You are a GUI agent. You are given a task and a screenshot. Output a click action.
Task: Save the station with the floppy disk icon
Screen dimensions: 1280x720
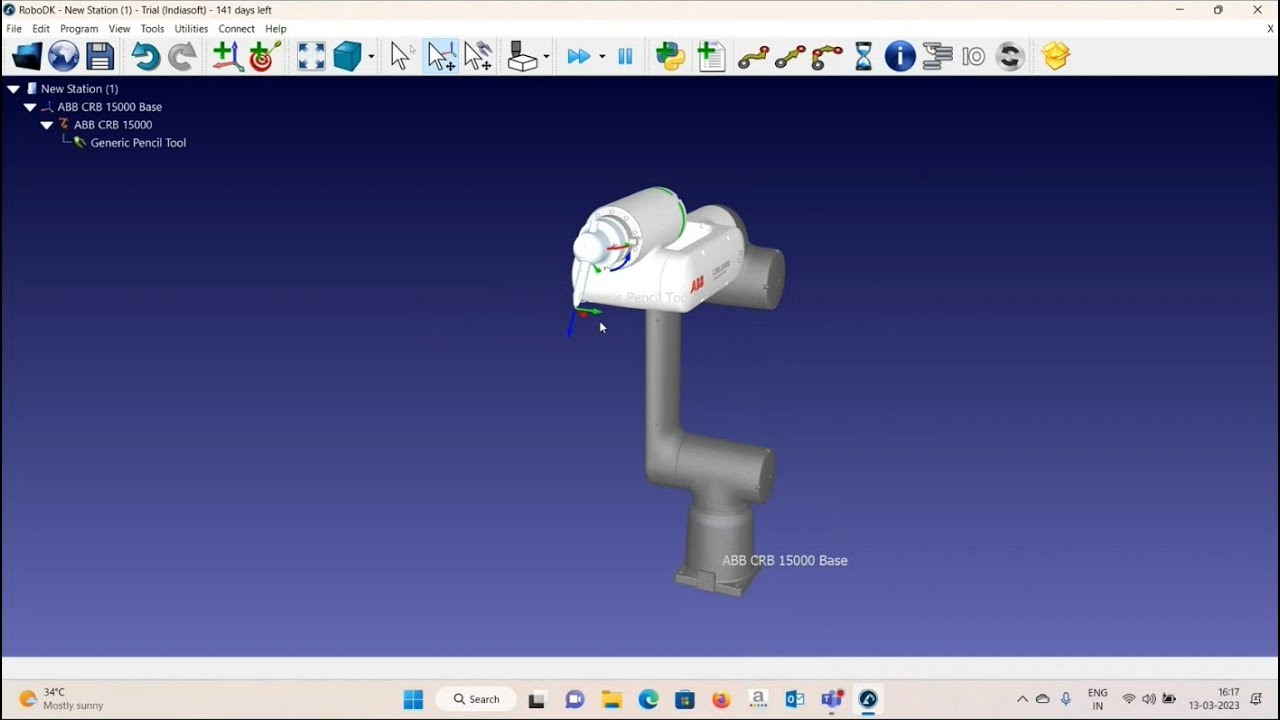(100, 56)
